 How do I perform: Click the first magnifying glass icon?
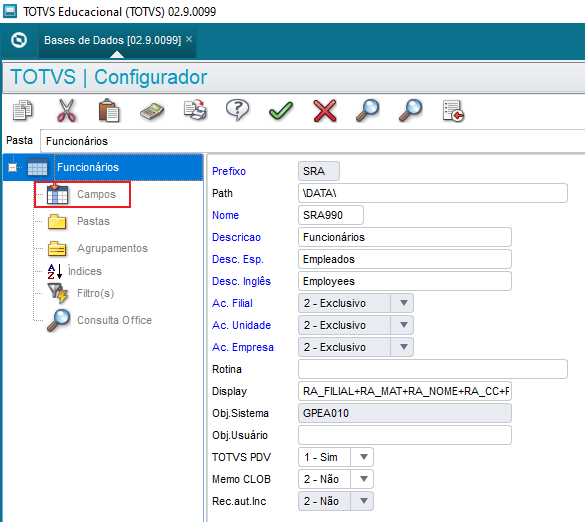(x=367, y=110)
